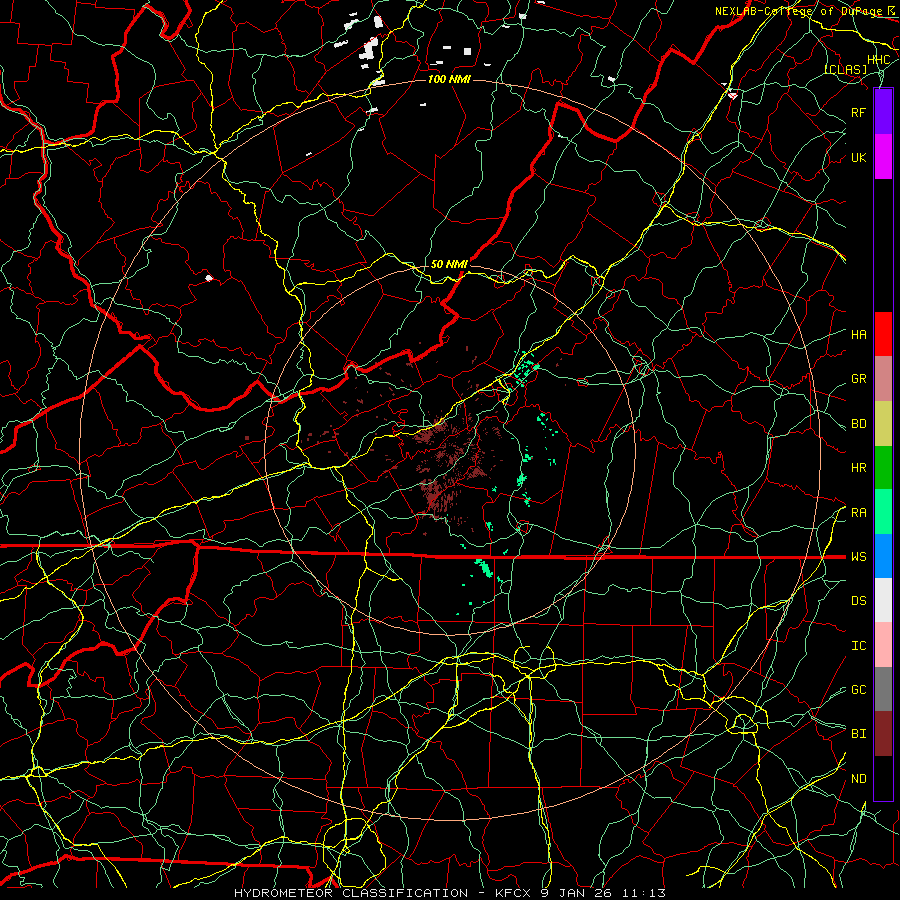Click the ND legend label
The width and height of the screenshot is (900, 900).
(858, 779)
